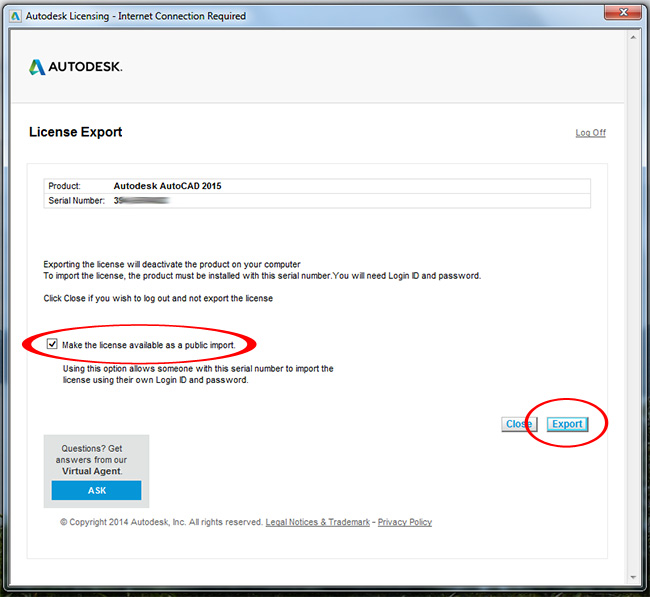This screenshot has height=597, width=650.
Task: Click the Close button beside Export
Action: coord(519,424)
